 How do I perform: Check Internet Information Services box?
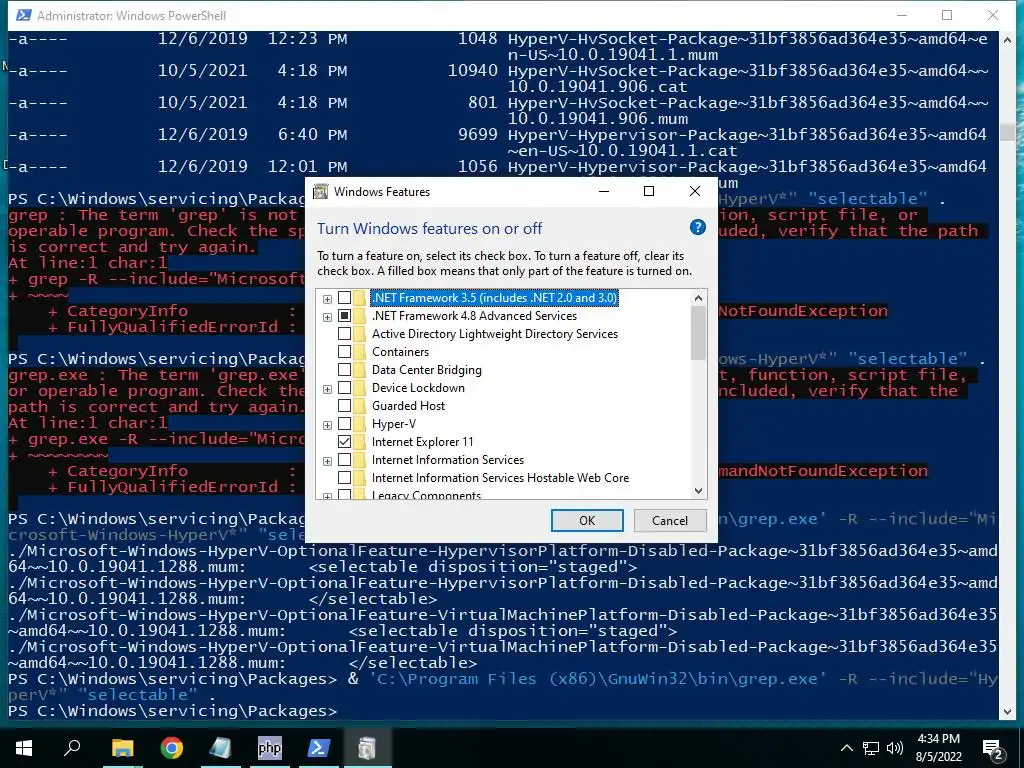pyautogui.click(x=344, y=460)
